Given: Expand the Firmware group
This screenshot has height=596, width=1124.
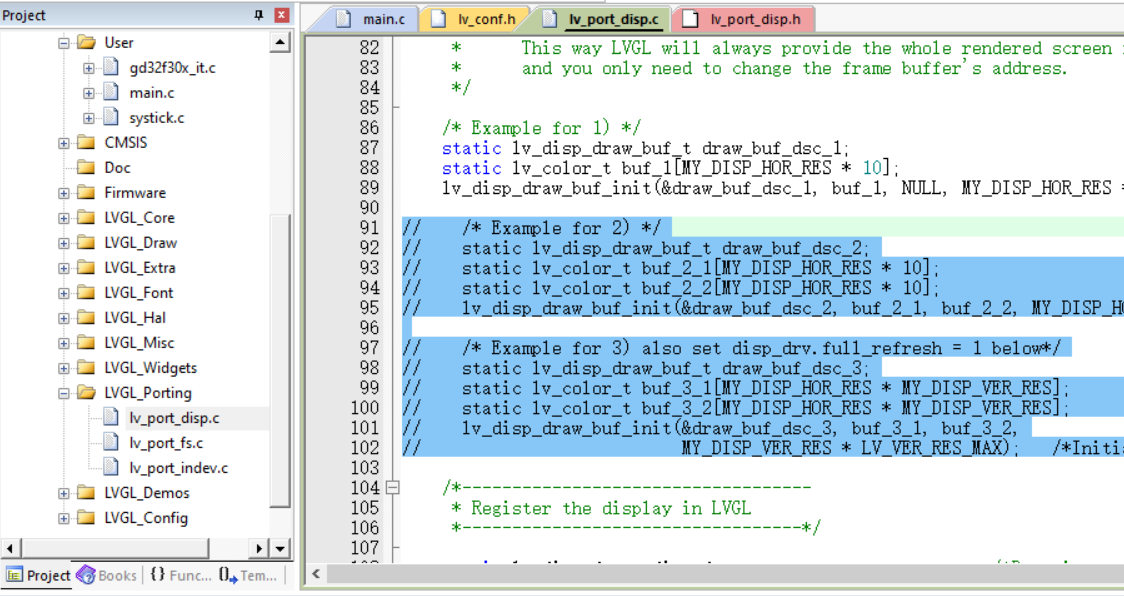Looking at the screenshot, I should coord(64,193).
